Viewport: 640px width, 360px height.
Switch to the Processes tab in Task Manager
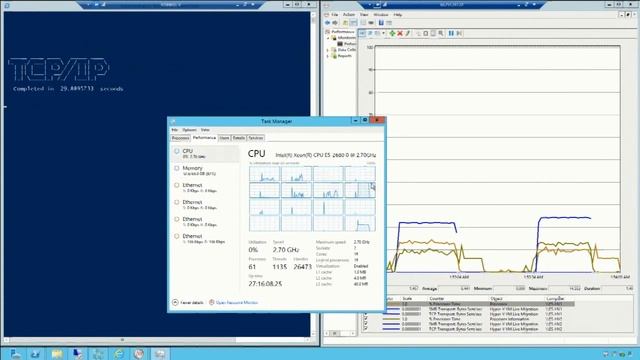(x=180, y=138)
